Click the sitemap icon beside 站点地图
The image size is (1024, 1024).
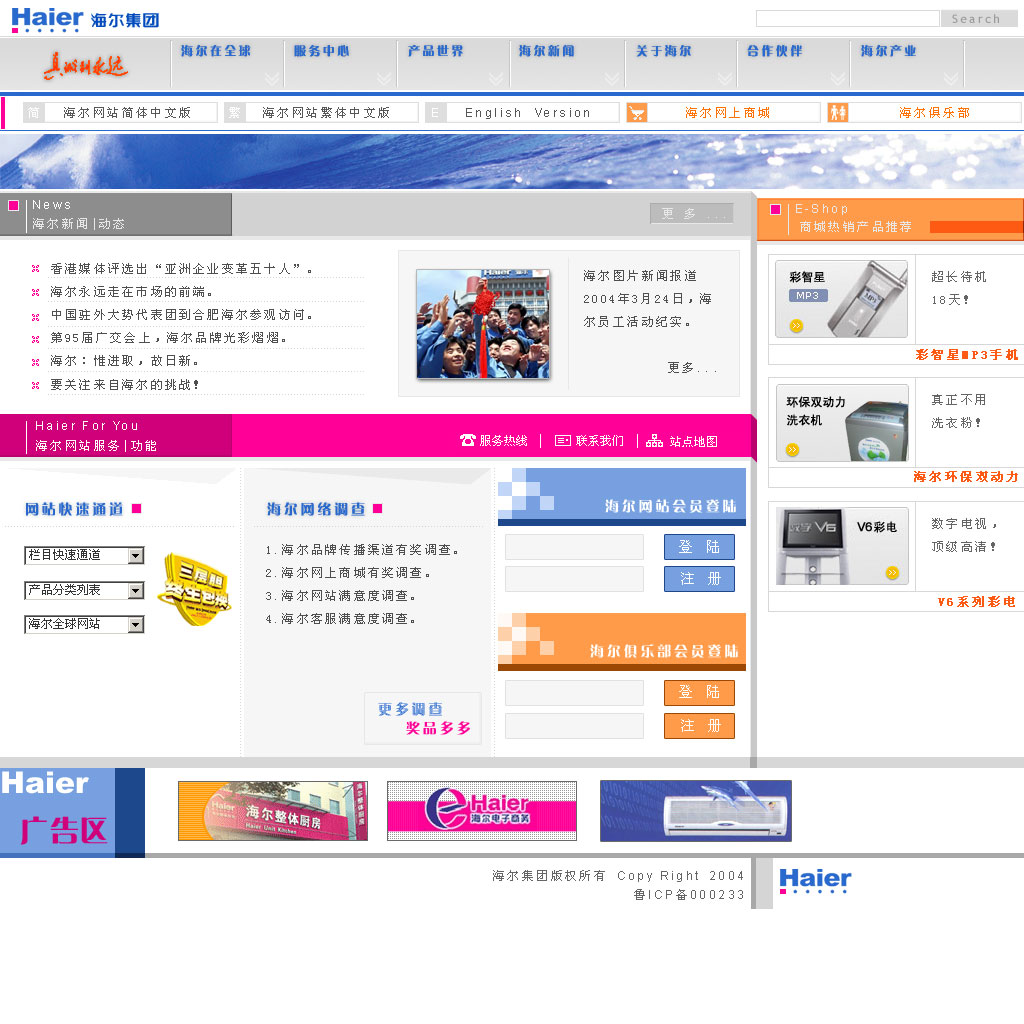[x=654, y=441]
